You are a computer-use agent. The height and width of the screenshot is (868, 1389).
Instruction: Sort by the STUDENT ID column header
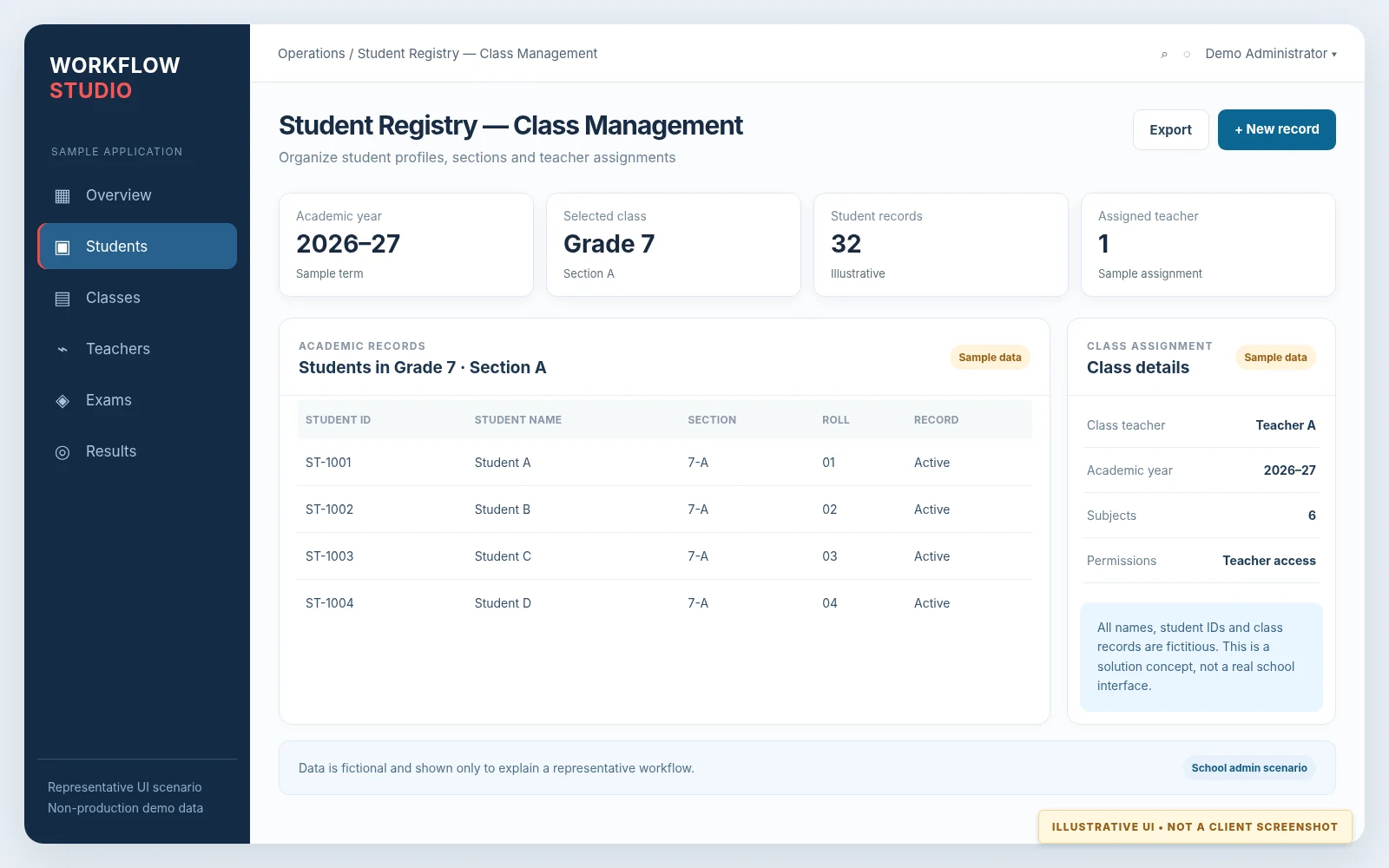(x=338, y=420)
